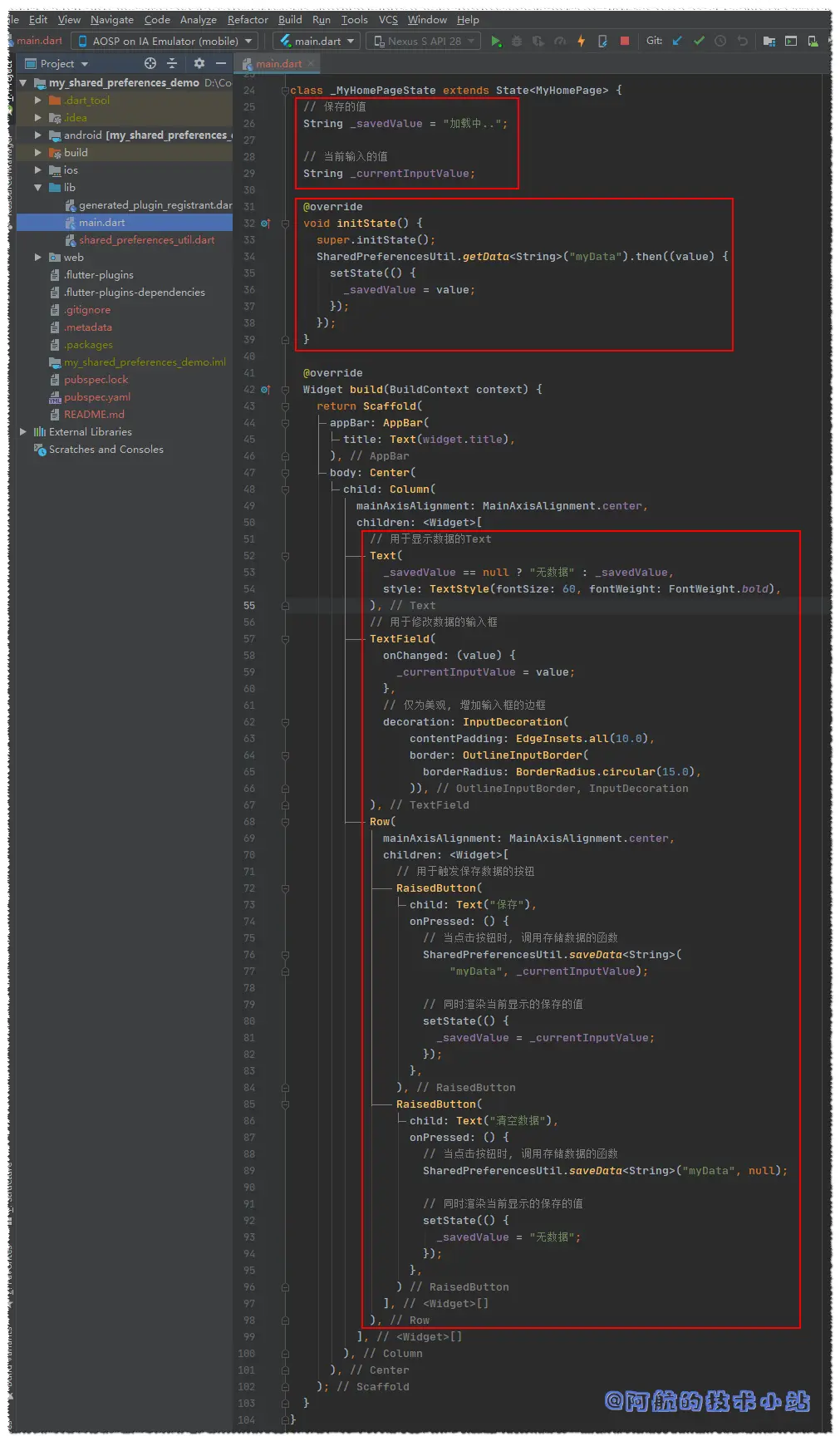
Task: Open the Build menu
Action: click(290, 20)
